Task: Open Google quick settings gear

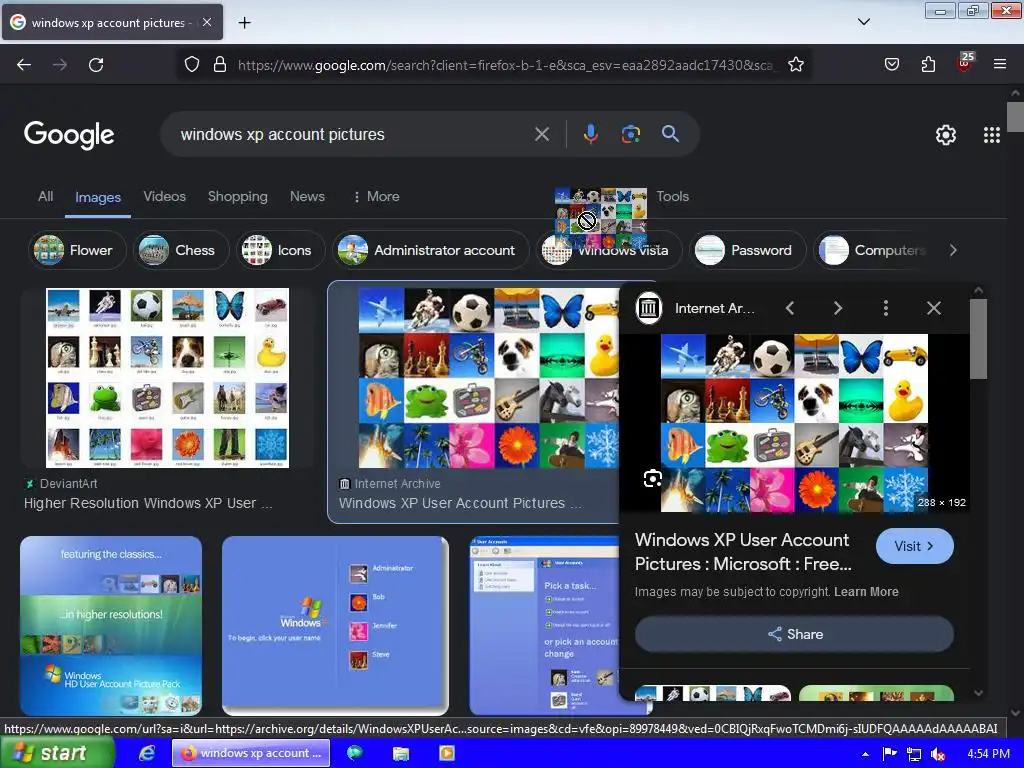Action: 946,135
